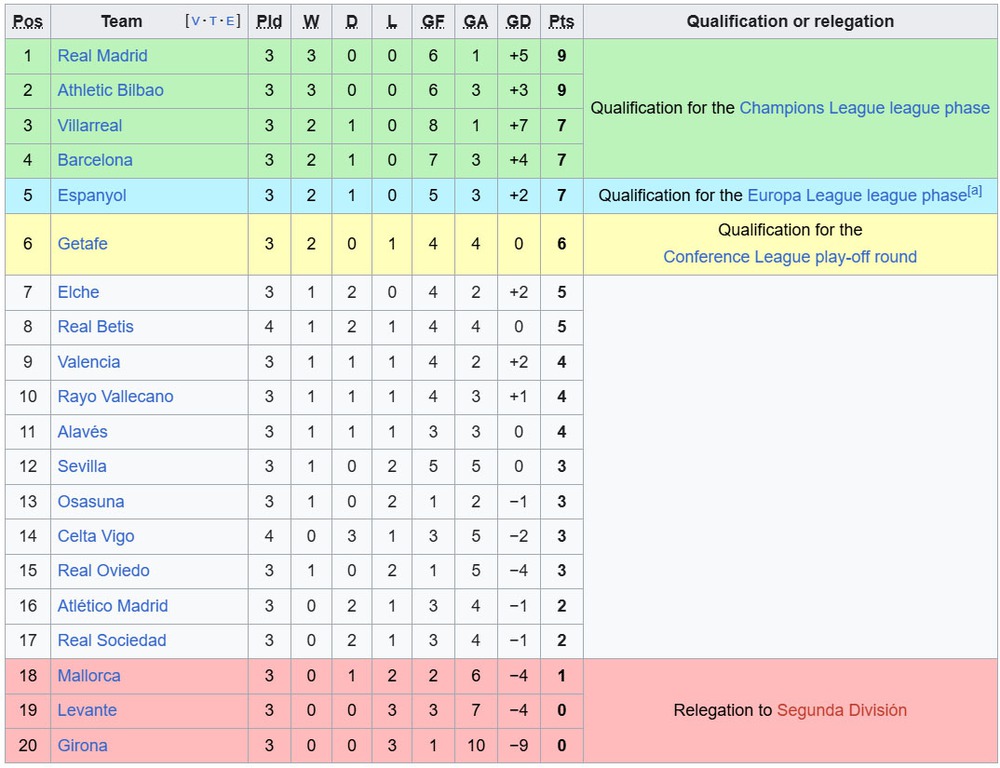Click the Pld column header abbreviation
The height and width of the screenshot is (768, 1000).
[269, 21]
